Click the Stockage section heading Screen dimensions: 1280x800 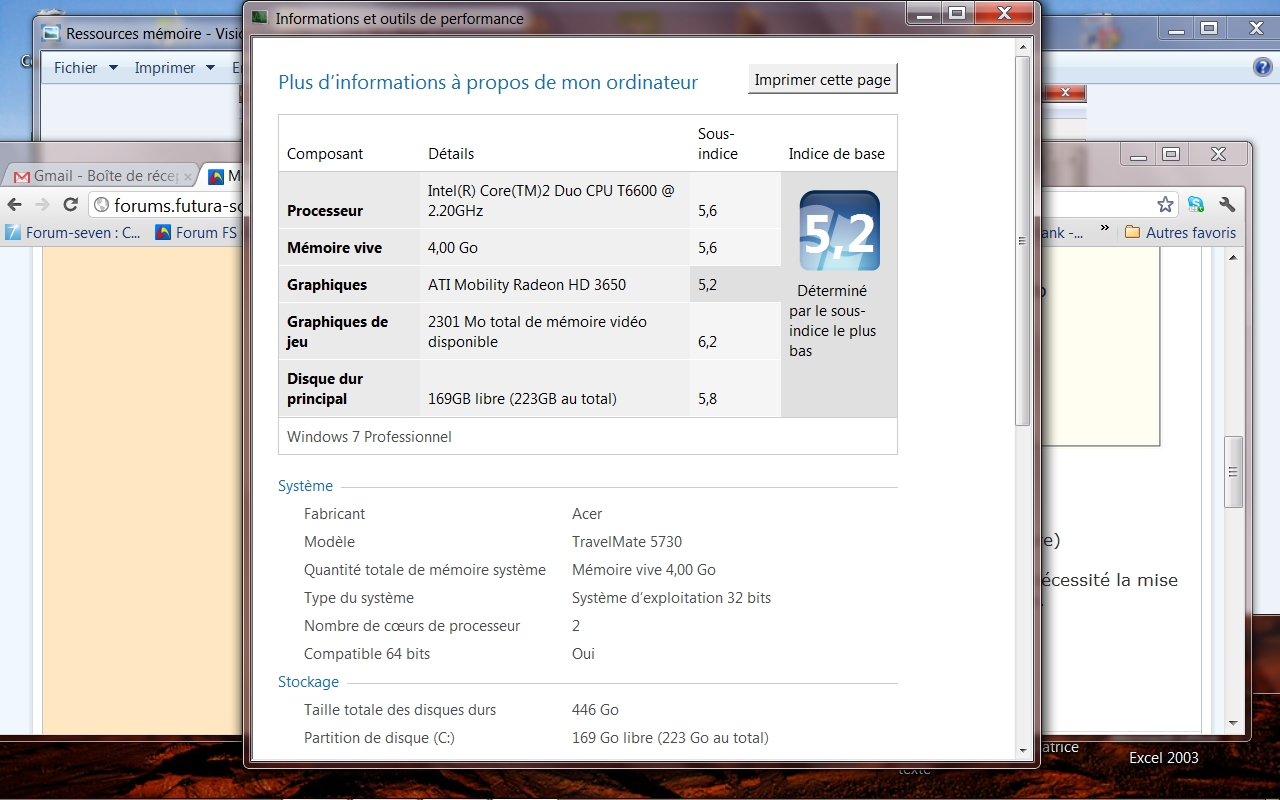(x=308, y=682)
